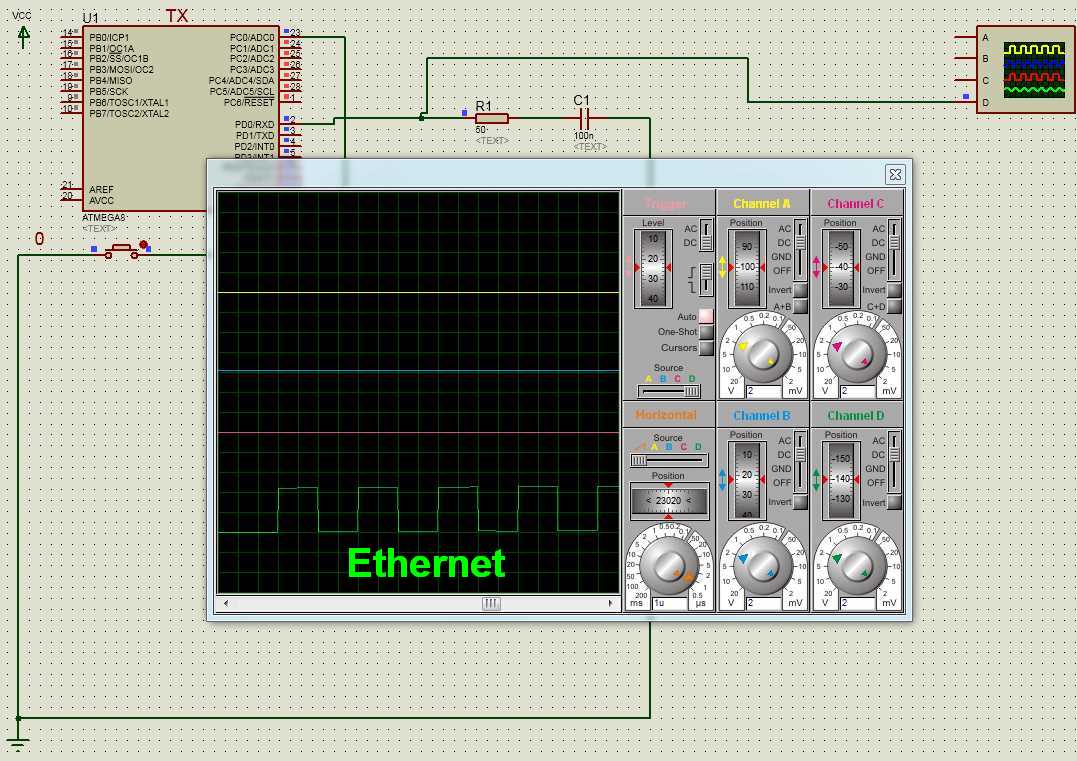Screen dimensions: 1077x761
Task: Click Channel D coupling mode slider
Action: point(894,462)
